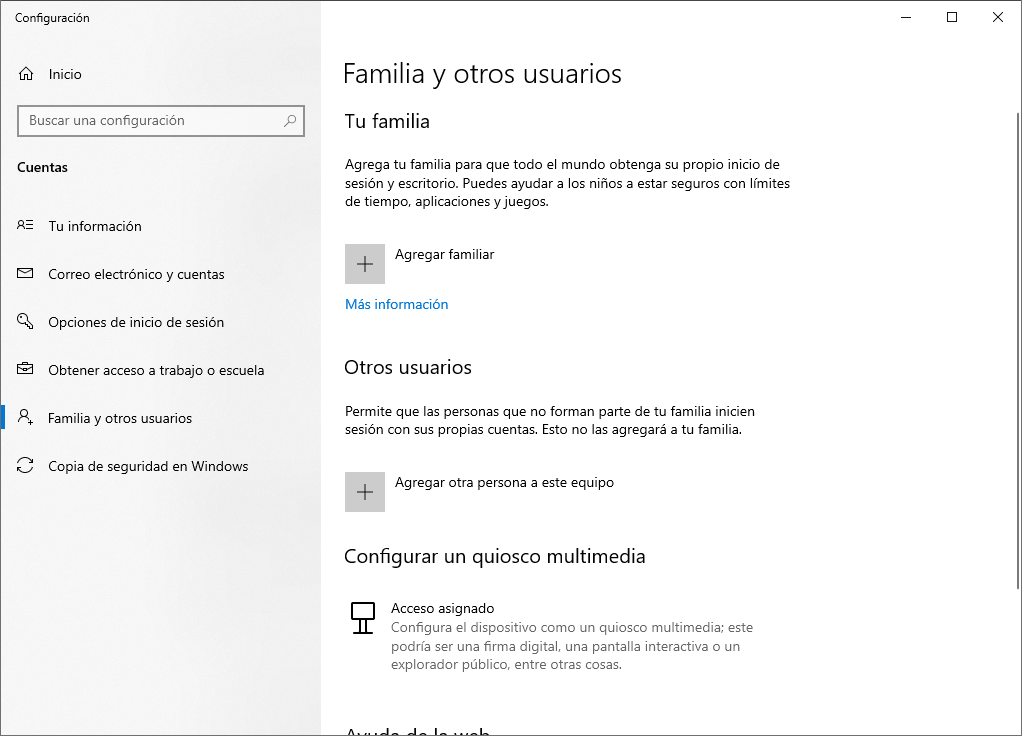Screen dimensions: 1022x736
Task: Click the Familia y otros usuarios person icon
Action: coord(26,418)
